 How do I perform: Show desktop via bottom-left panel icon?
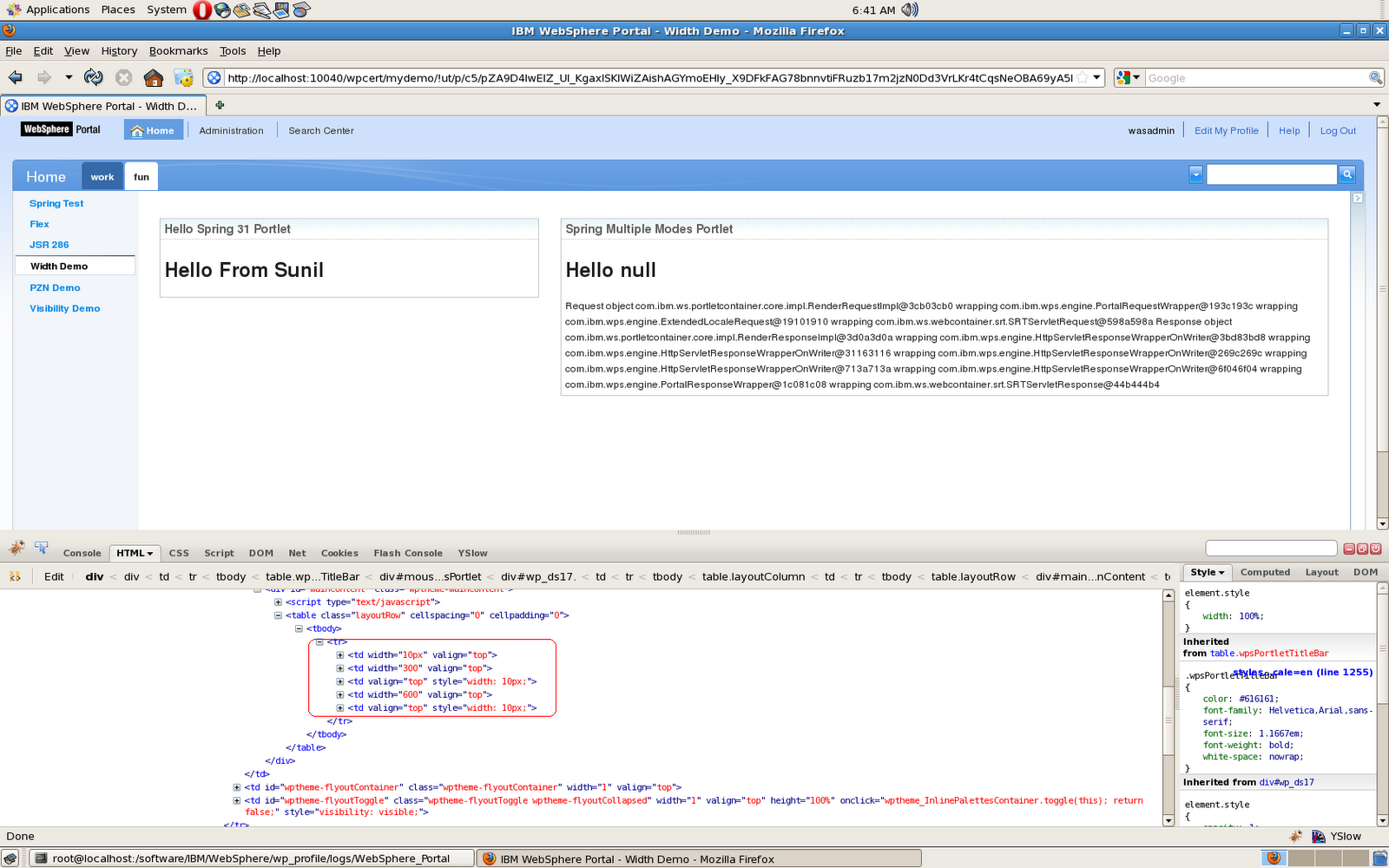tap(10, 858)
